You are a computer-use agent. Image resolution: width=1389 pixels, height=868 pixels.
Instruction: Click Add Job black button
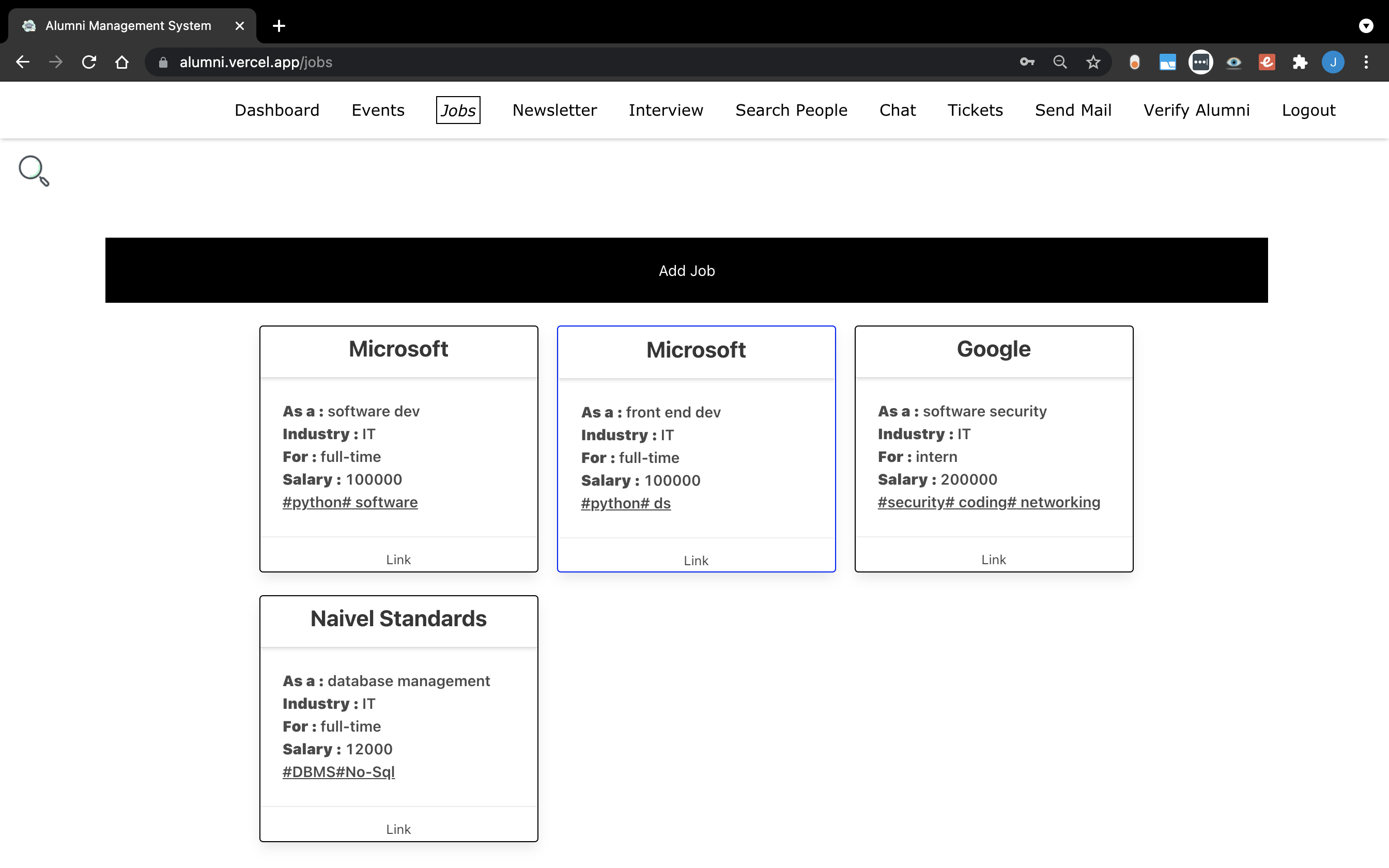687,270
